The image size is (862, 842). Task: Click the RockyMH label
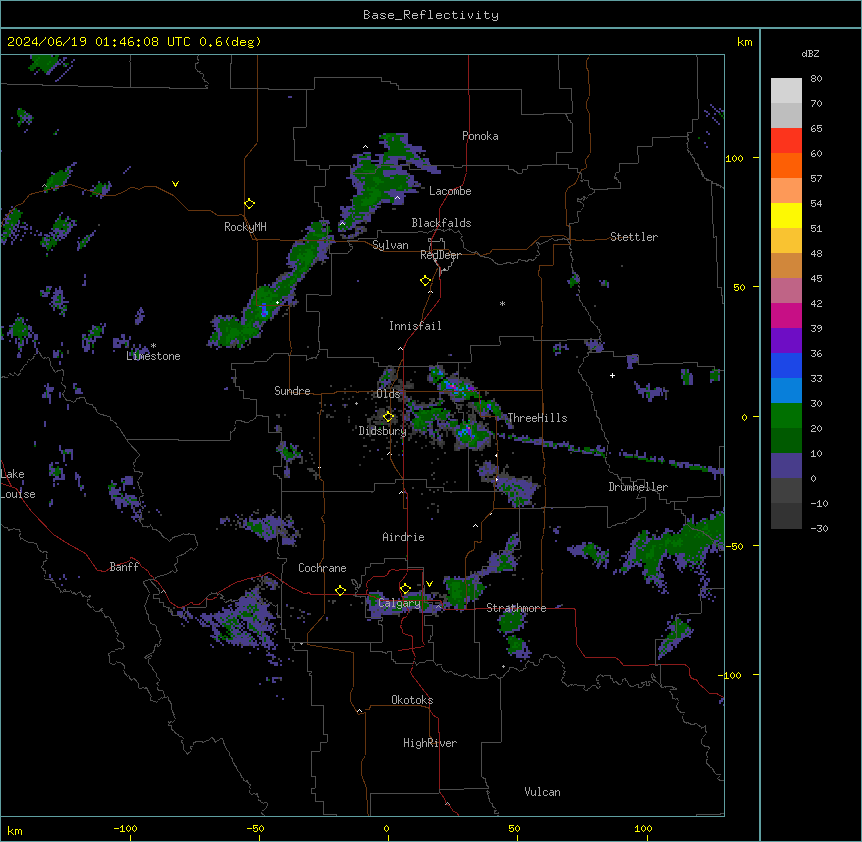coord(245,227)
